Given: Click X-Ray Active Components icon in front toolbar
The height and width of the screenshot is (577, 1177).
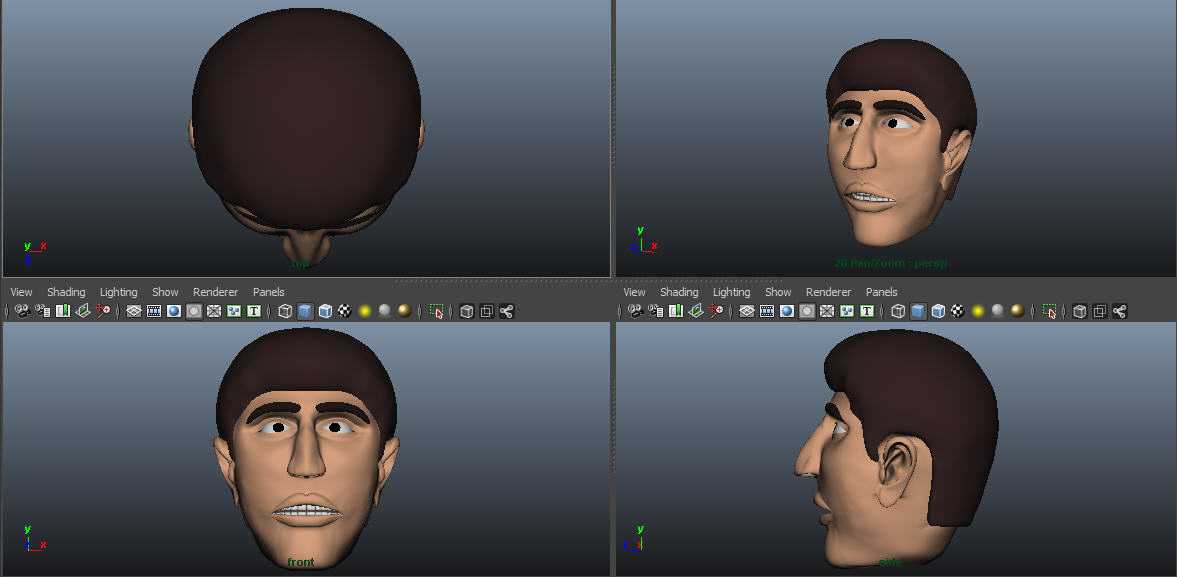Looking at the screenshot, I should pyautogui.click(x=486, y=311).
